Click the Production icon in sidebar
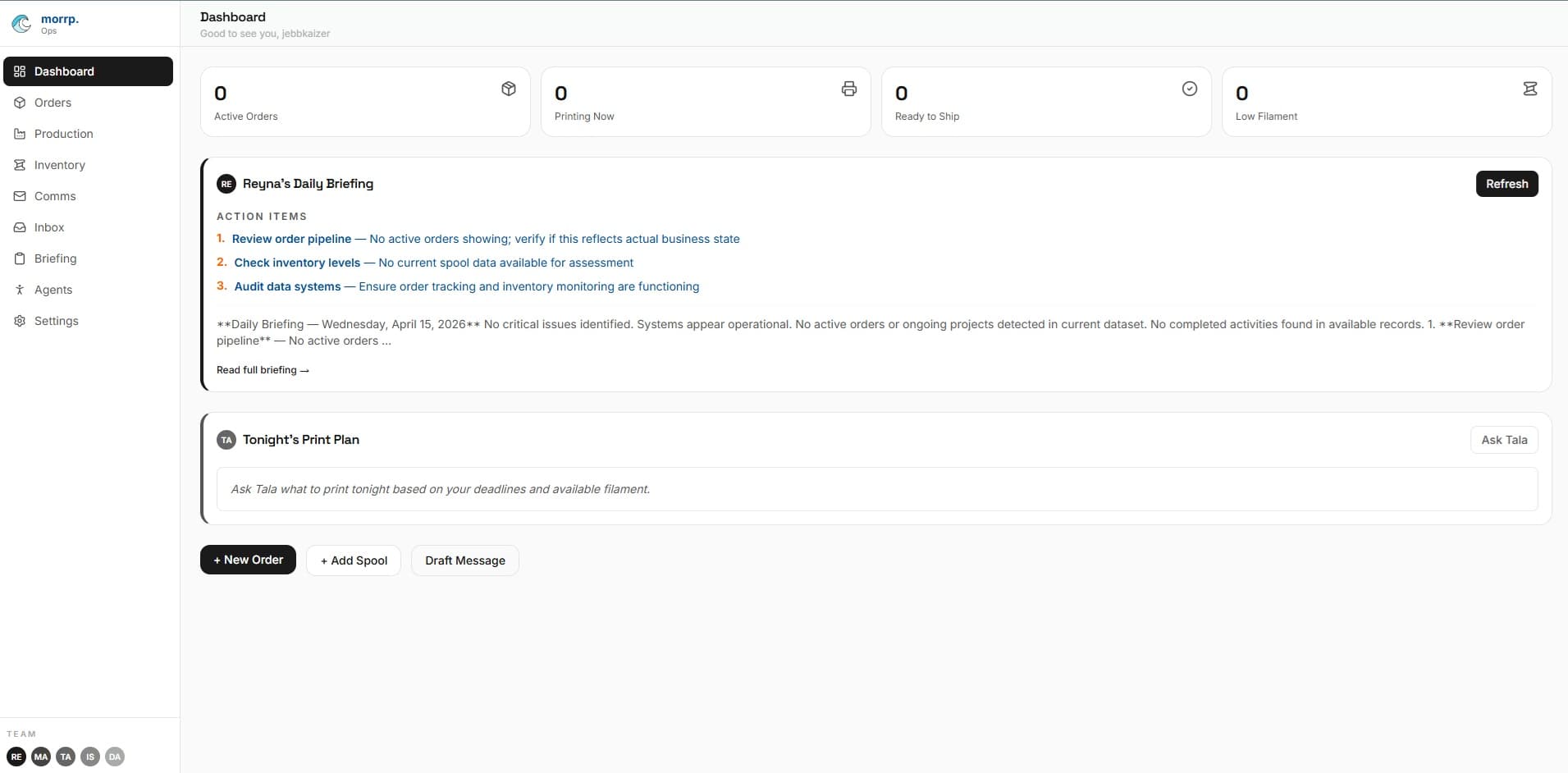 tap(20, 134)
